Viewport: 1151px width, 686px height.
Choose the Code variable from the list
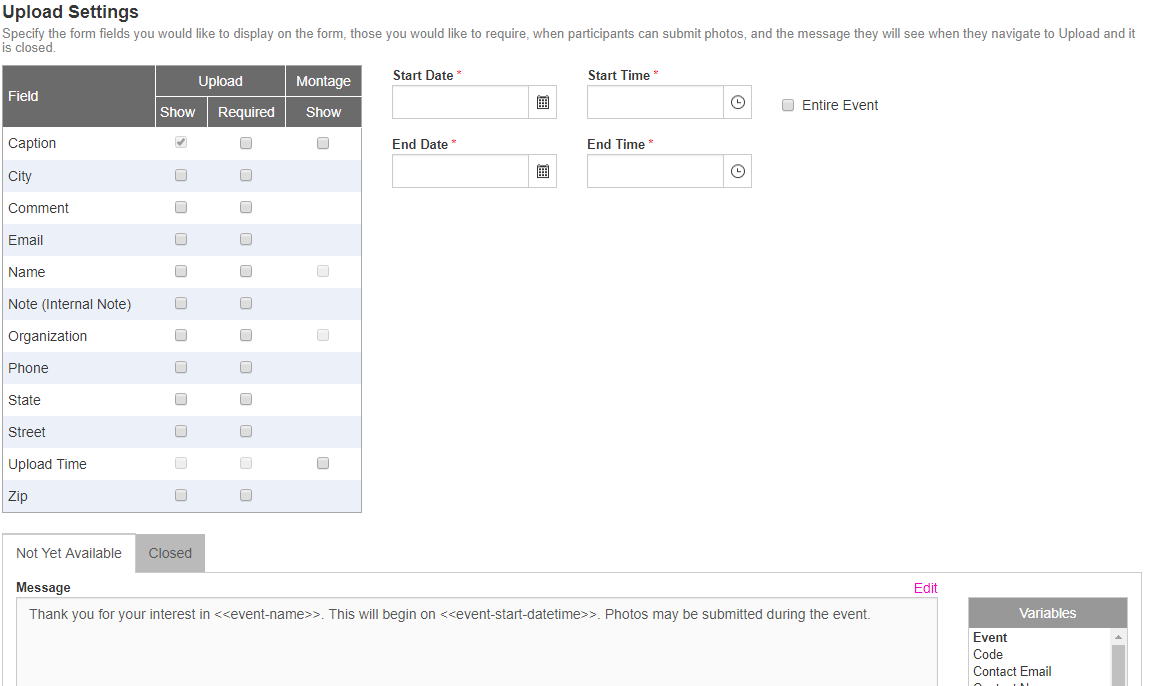(x=988, y=654)
